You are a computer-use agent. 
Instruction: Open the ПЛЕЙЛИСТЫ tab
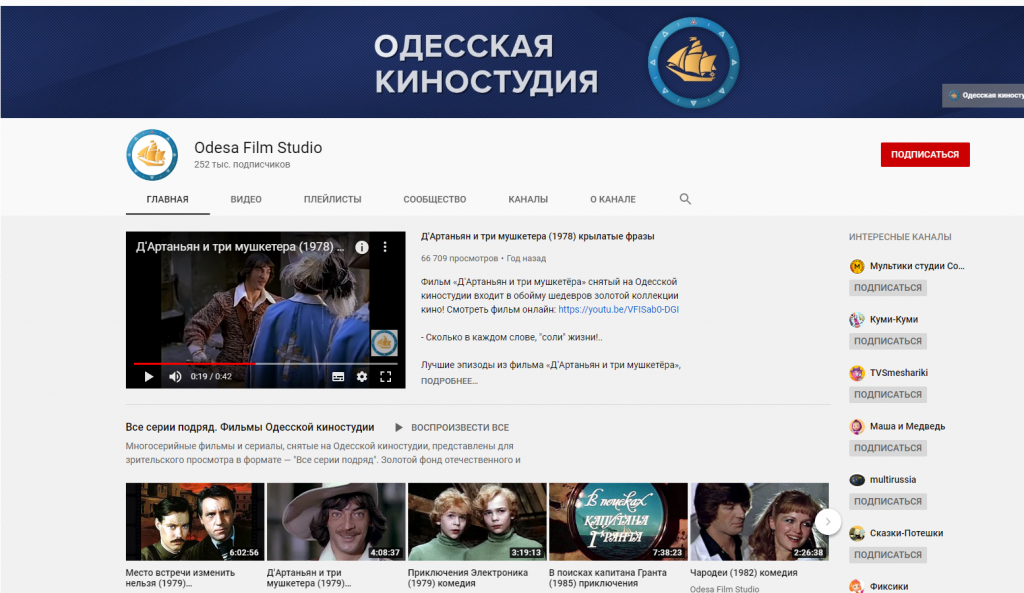coord(332,199)
